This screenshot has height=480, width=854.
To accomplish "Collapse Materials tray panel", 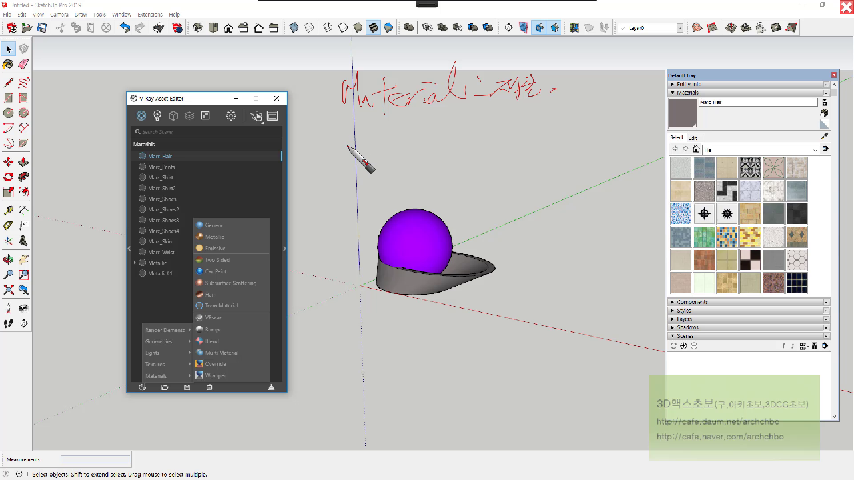I will [x=748, y=93].
